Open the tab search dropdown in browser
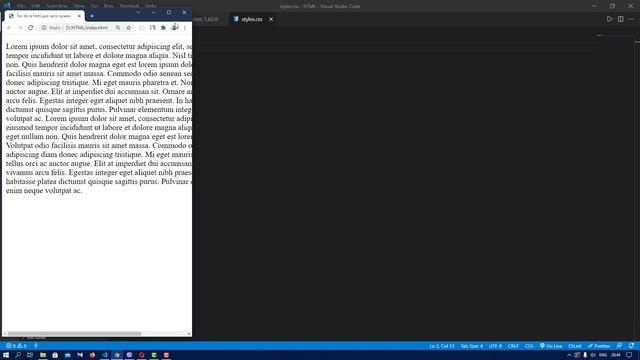This screenshot has height=360, width=640. coord(138,13)
